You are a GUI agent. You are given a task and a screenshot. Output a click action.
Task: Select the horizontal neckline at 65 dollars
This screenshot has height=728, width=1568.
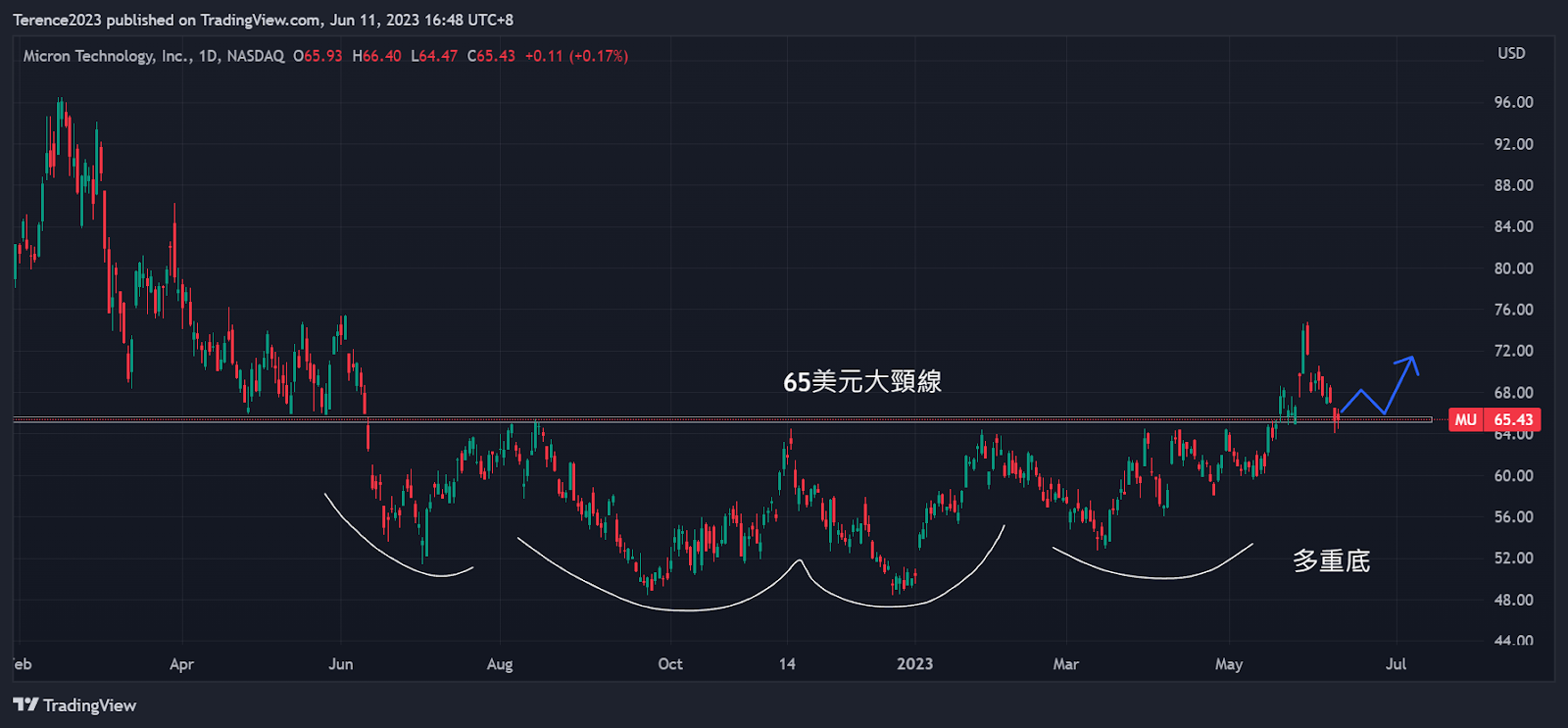[722, 419]
